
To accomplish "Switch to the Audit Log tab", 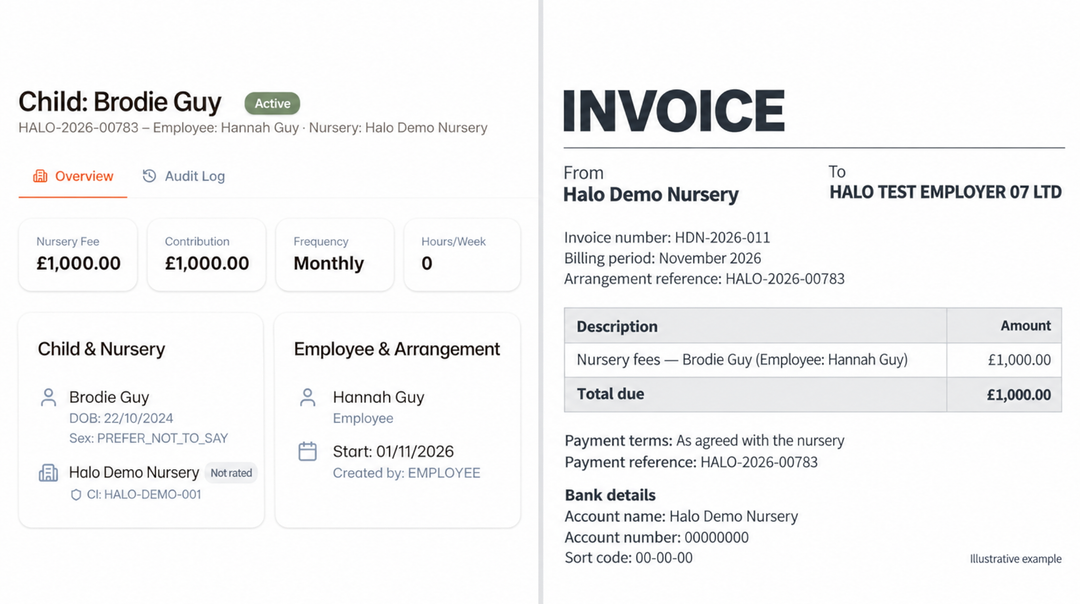I will click(184, 176).
